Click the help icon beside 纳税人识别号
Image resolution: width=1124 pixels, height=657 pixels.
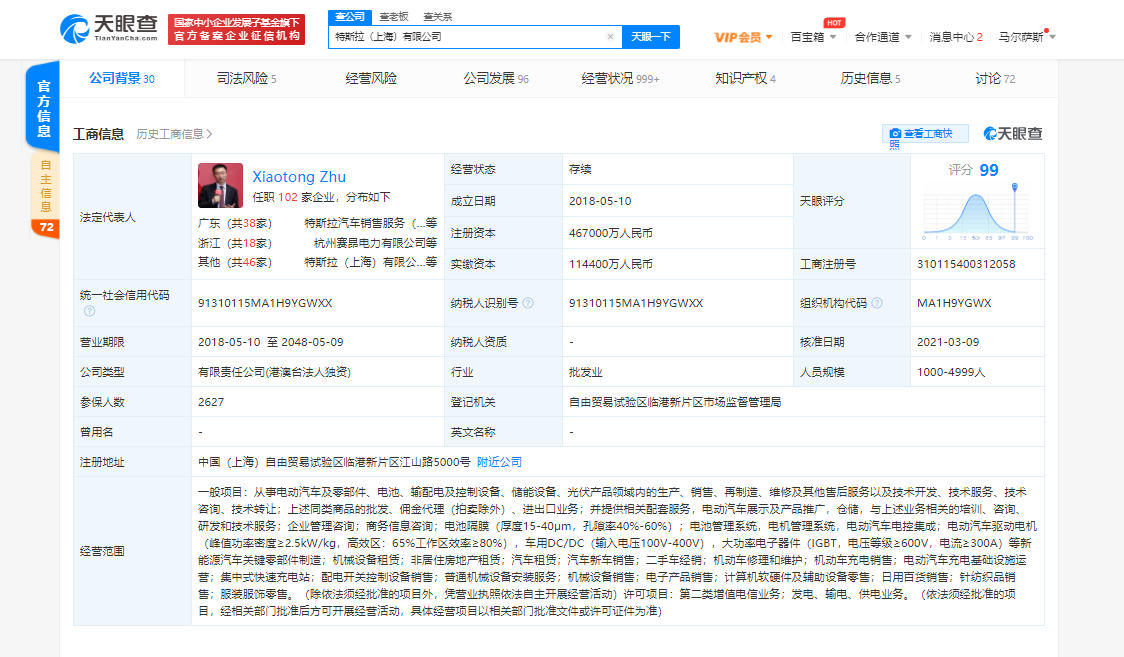[x=528, y=303]
